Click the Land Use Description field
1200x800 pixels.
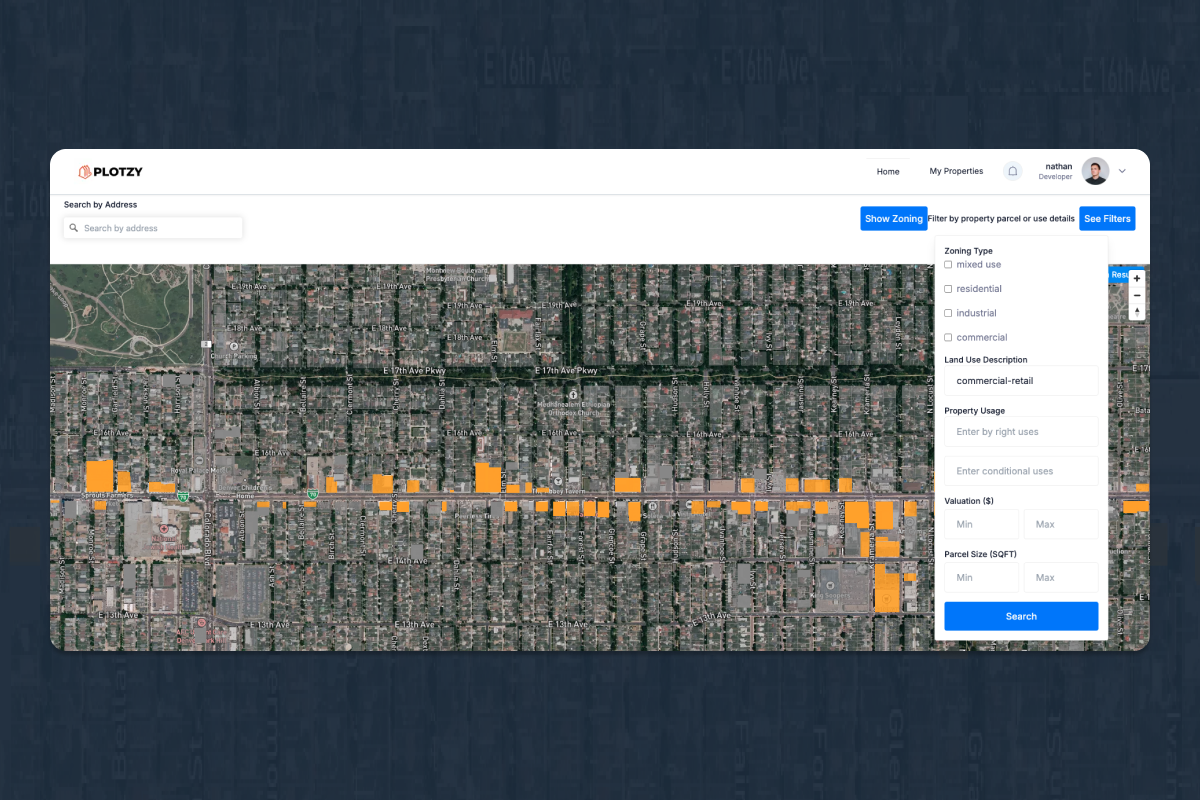1021,381
